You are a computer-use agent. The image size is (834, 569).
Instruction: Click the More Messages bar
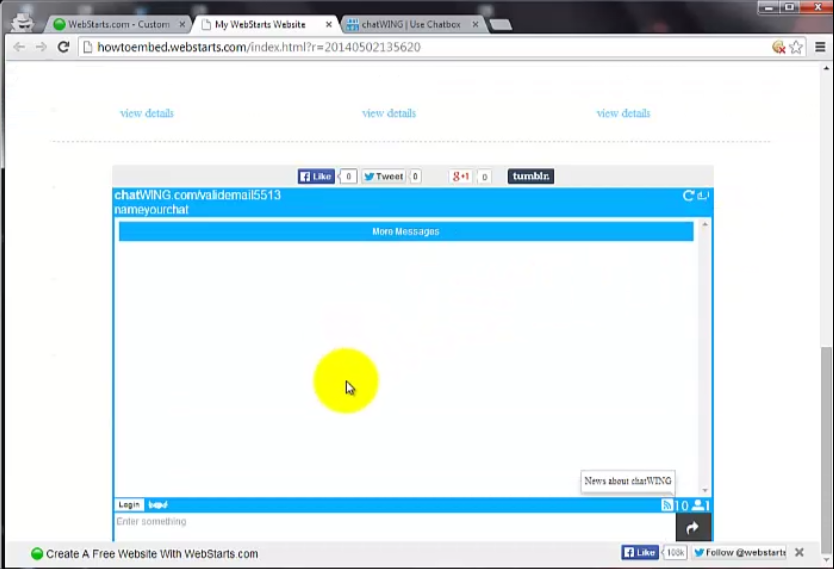[406, 232]
